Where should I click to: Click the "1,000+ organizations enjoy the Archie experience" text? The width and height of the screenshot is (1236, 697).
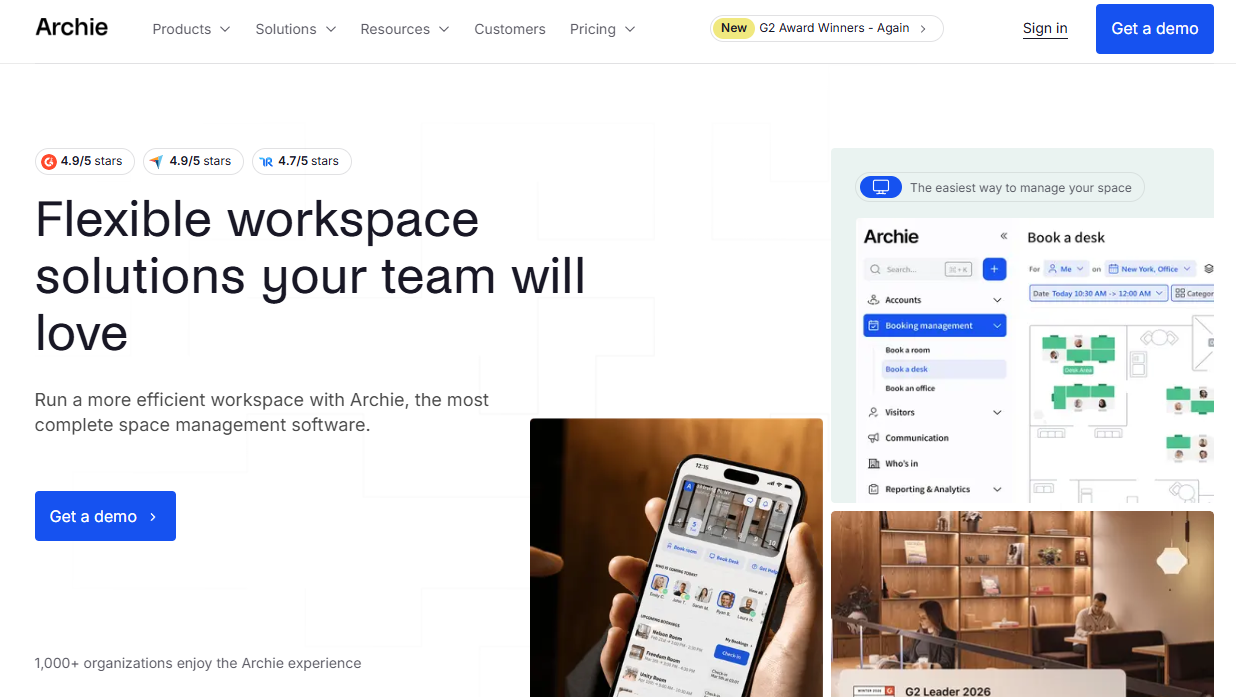coord(198,663)
